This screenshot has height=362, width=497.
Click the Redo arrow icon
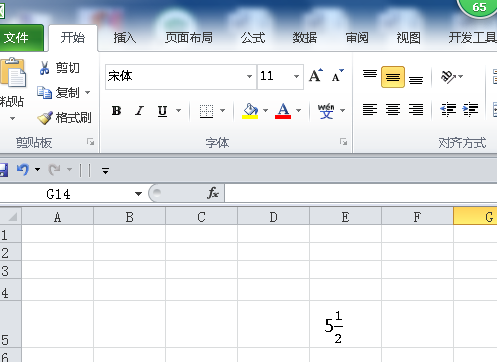[x=54, y=170]
